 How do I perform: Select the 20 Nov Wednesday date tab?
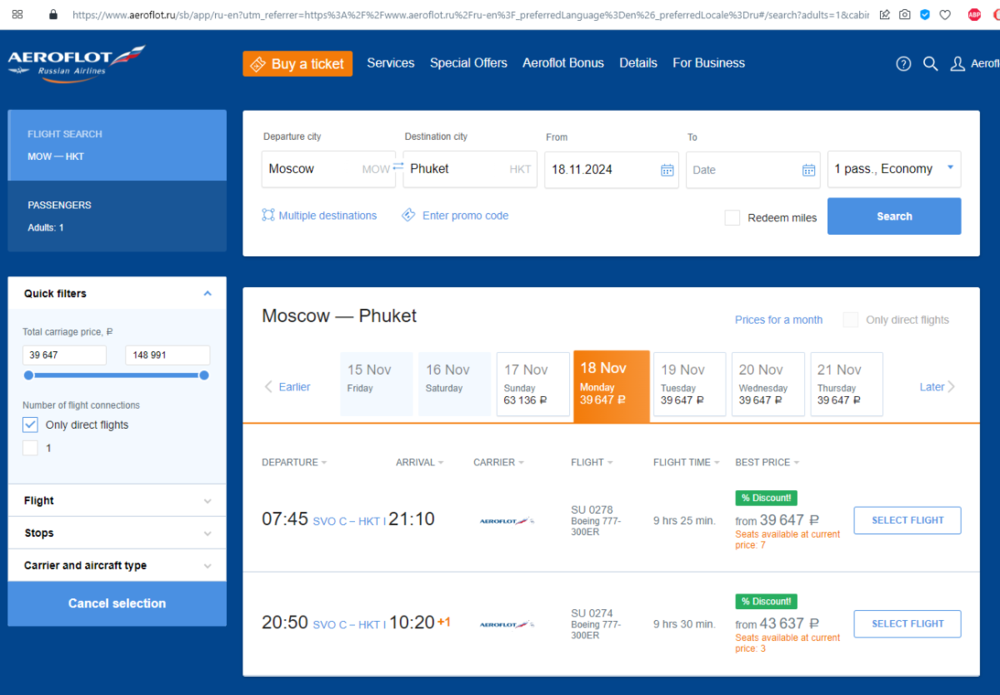[768, 384]
